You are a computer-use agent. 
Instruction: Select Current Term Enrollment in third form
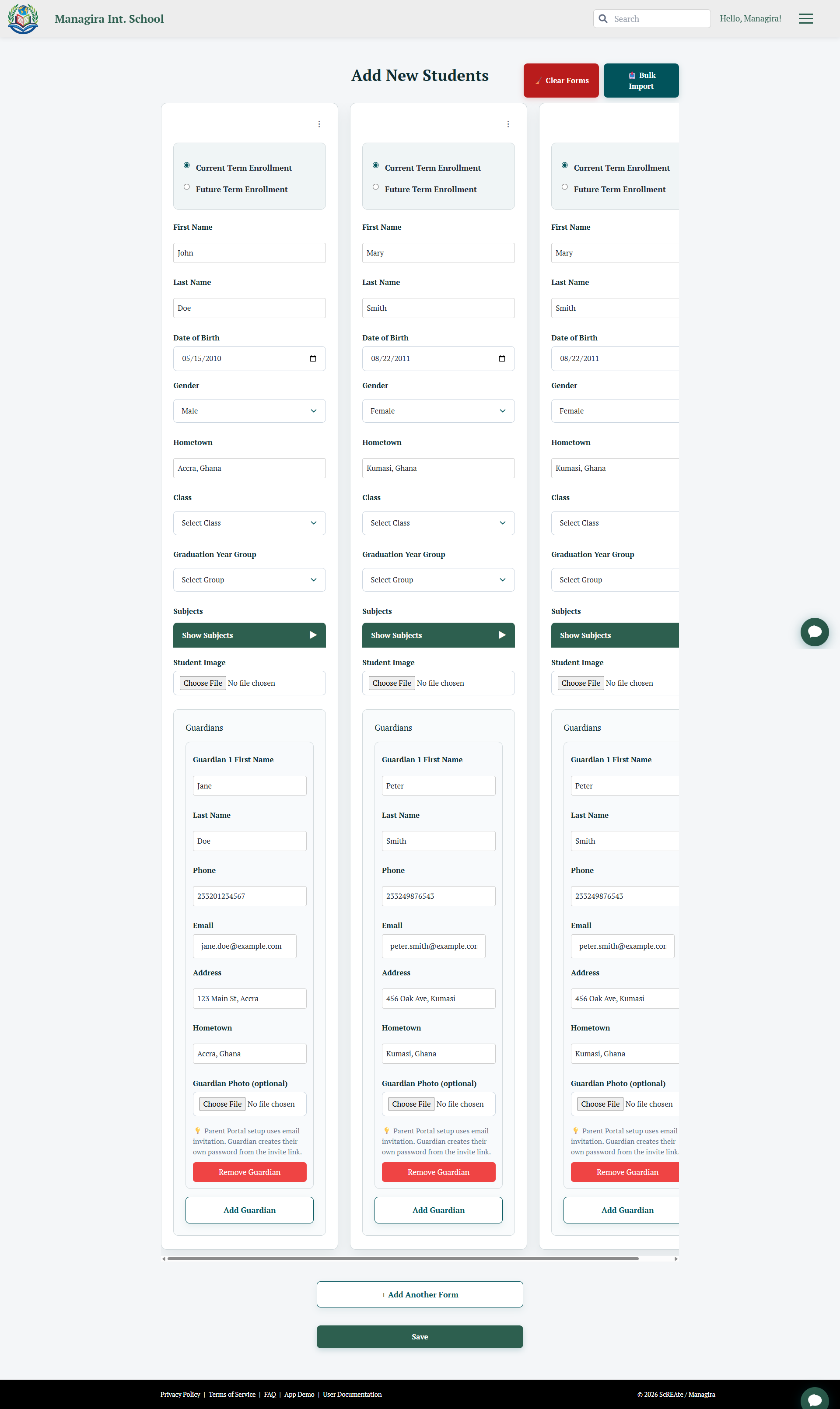click(x=564, y=165)
